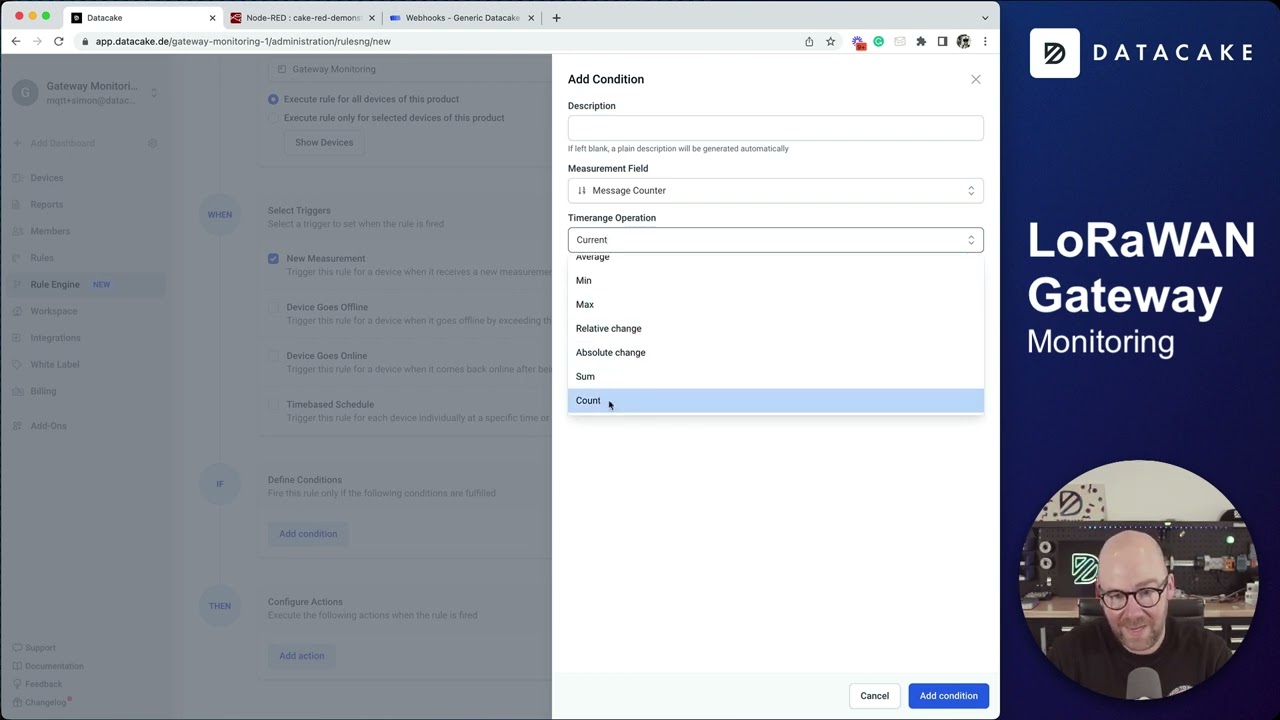Screen dimensions: 1280x720
Task: Click the Show Devices button
Action: click(x=324, y=142)
